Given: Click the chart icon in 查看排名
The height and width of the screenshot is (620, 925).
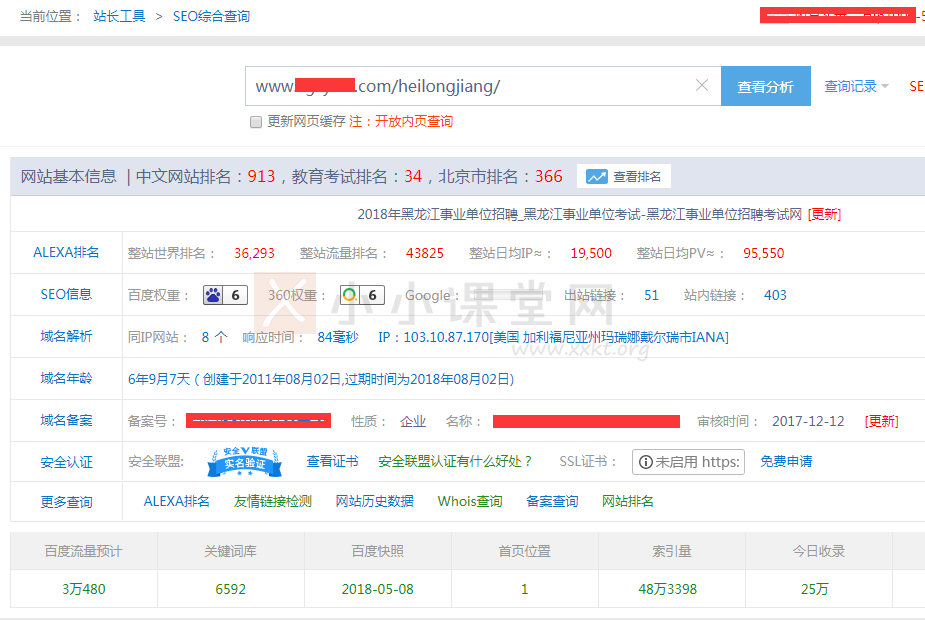Looking at the screenshot, I should pos(596,176).
